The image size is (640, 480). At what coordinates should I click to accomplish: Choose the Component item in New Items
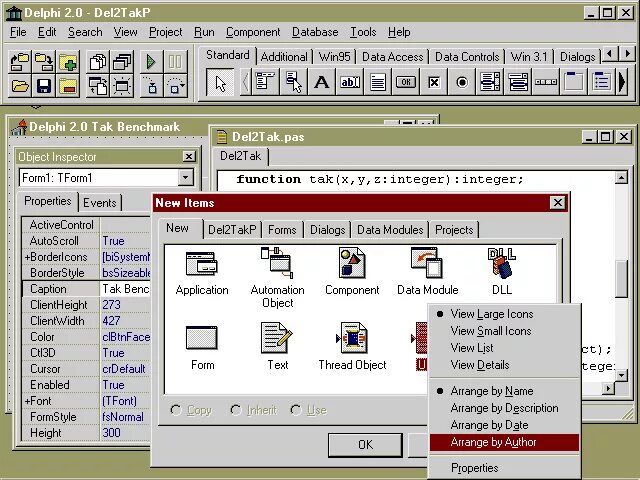click(352, 272)
